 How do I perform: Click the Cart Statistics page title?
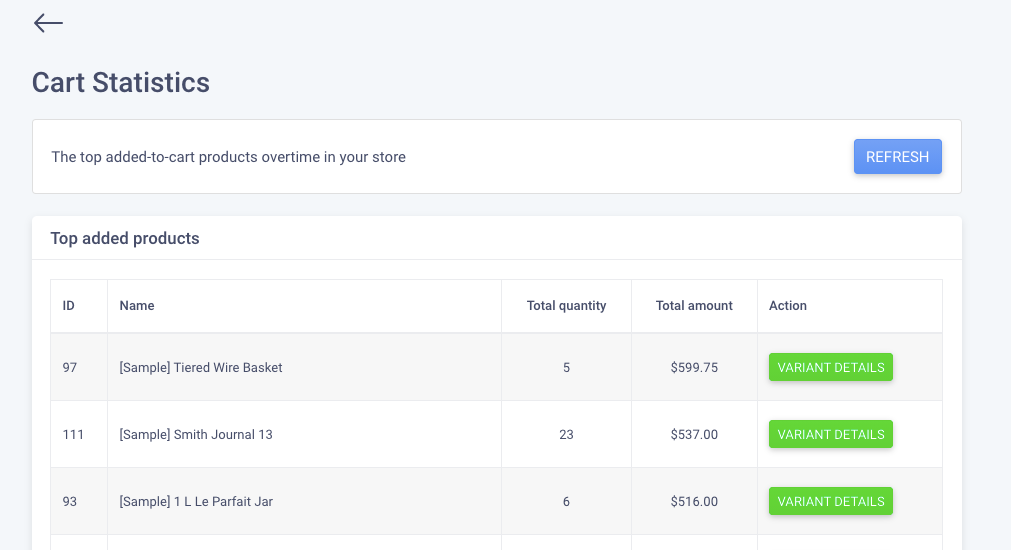coord(121,82)
